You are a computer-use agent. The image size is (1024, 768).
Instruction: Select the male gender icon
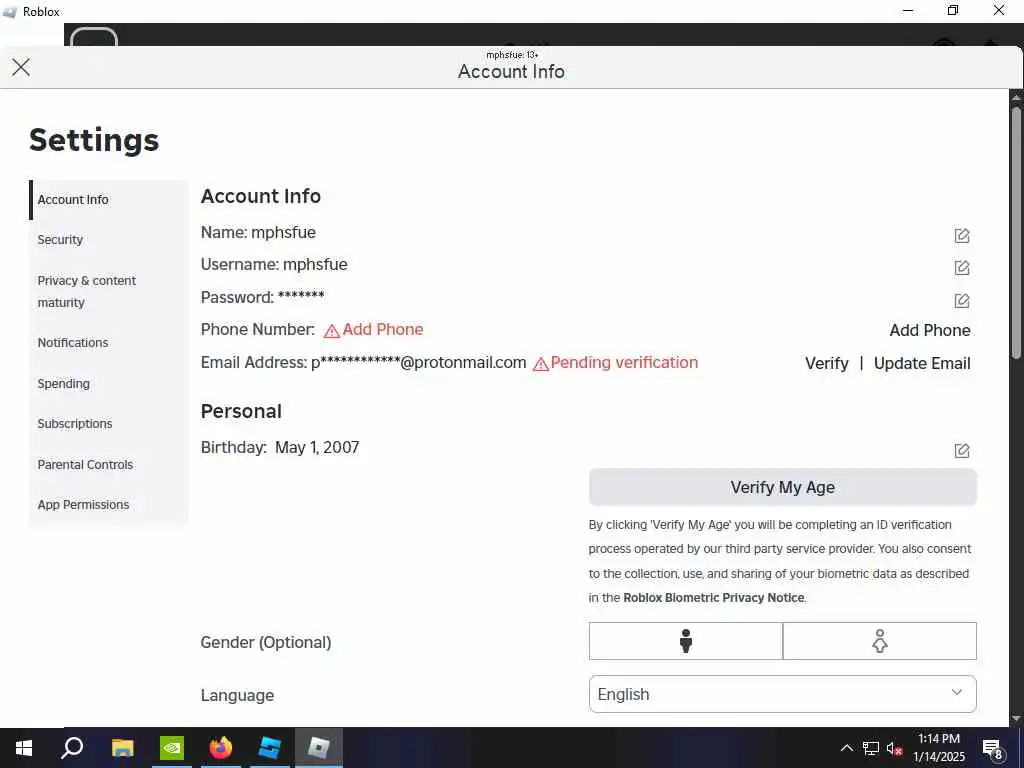click(x=686, y=641)
